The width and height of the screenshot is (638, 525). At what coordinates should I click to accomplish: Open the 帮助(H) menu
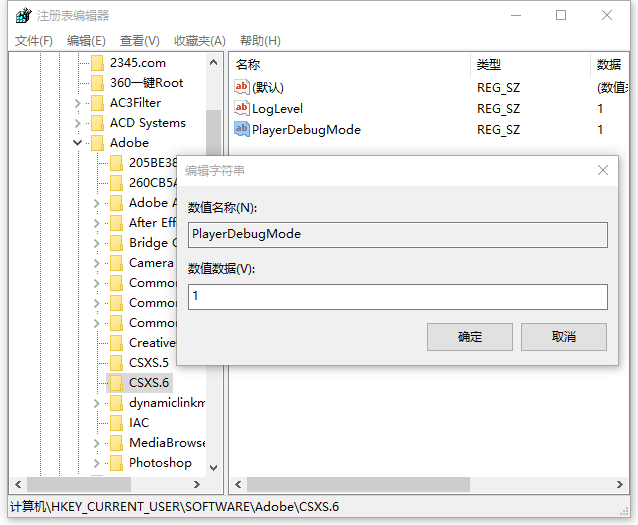point(260,41)
